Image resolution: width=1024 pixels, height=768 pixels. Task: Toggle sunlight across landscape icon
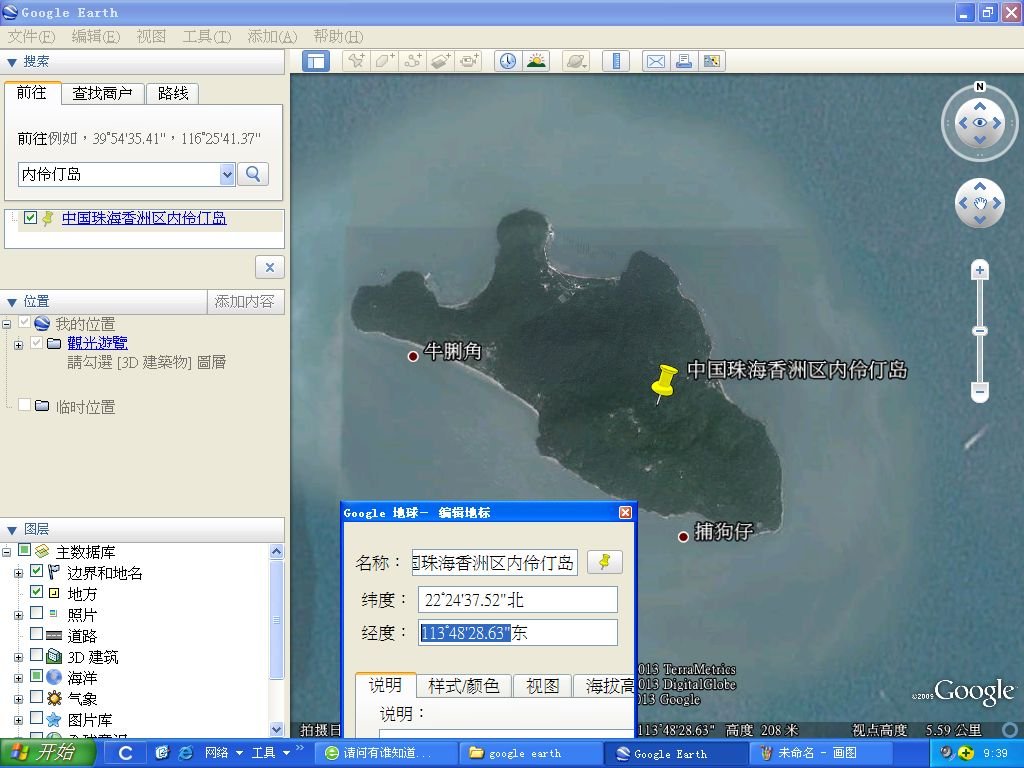(536, 61)
